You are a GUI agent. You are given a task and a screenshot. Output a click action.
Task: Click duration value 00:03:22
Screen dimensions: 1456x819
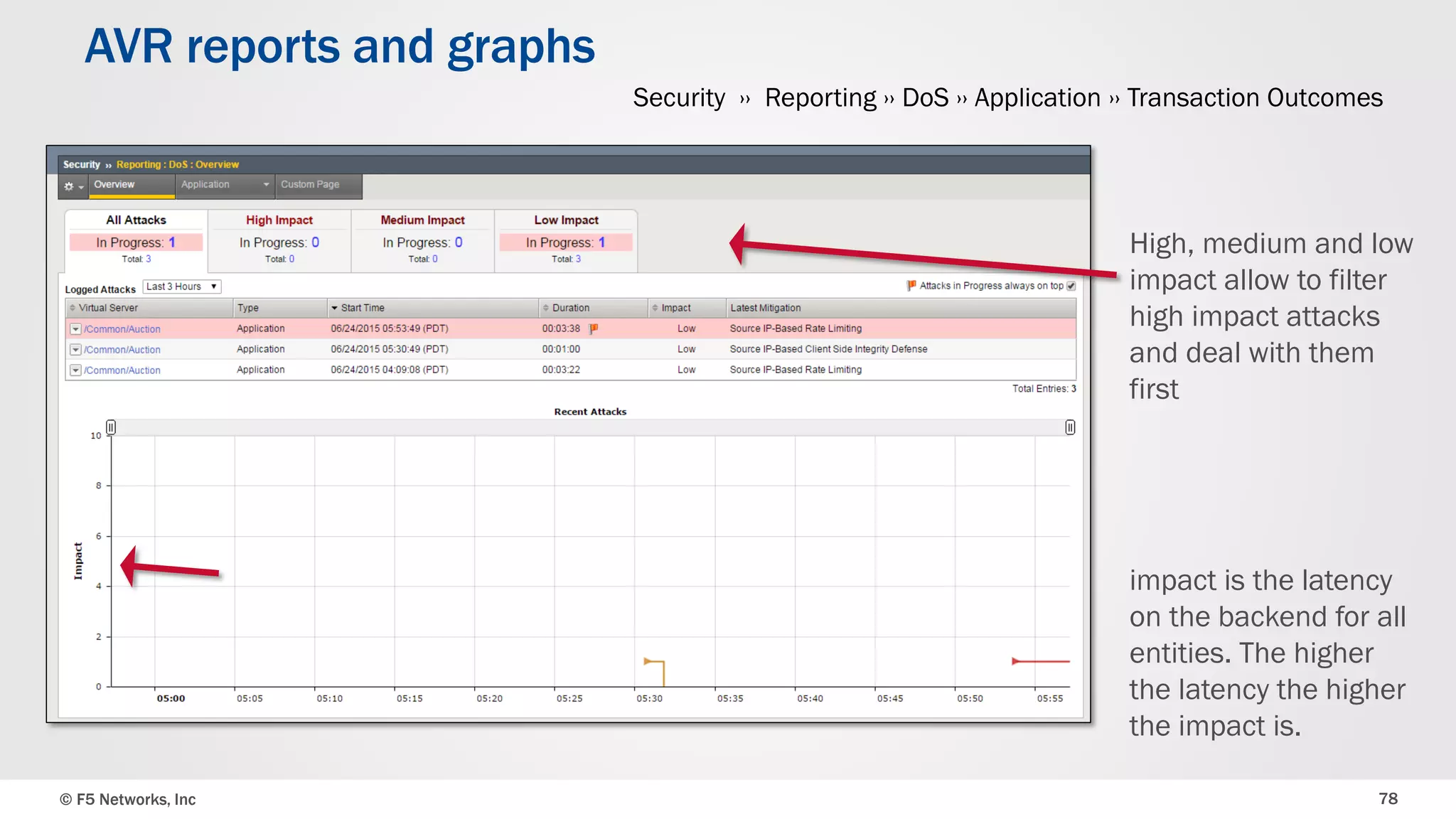(x=561, y=370)
